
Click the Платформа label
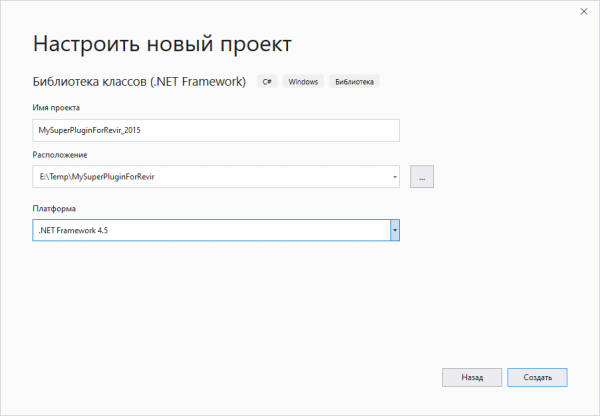click(55, 207)
